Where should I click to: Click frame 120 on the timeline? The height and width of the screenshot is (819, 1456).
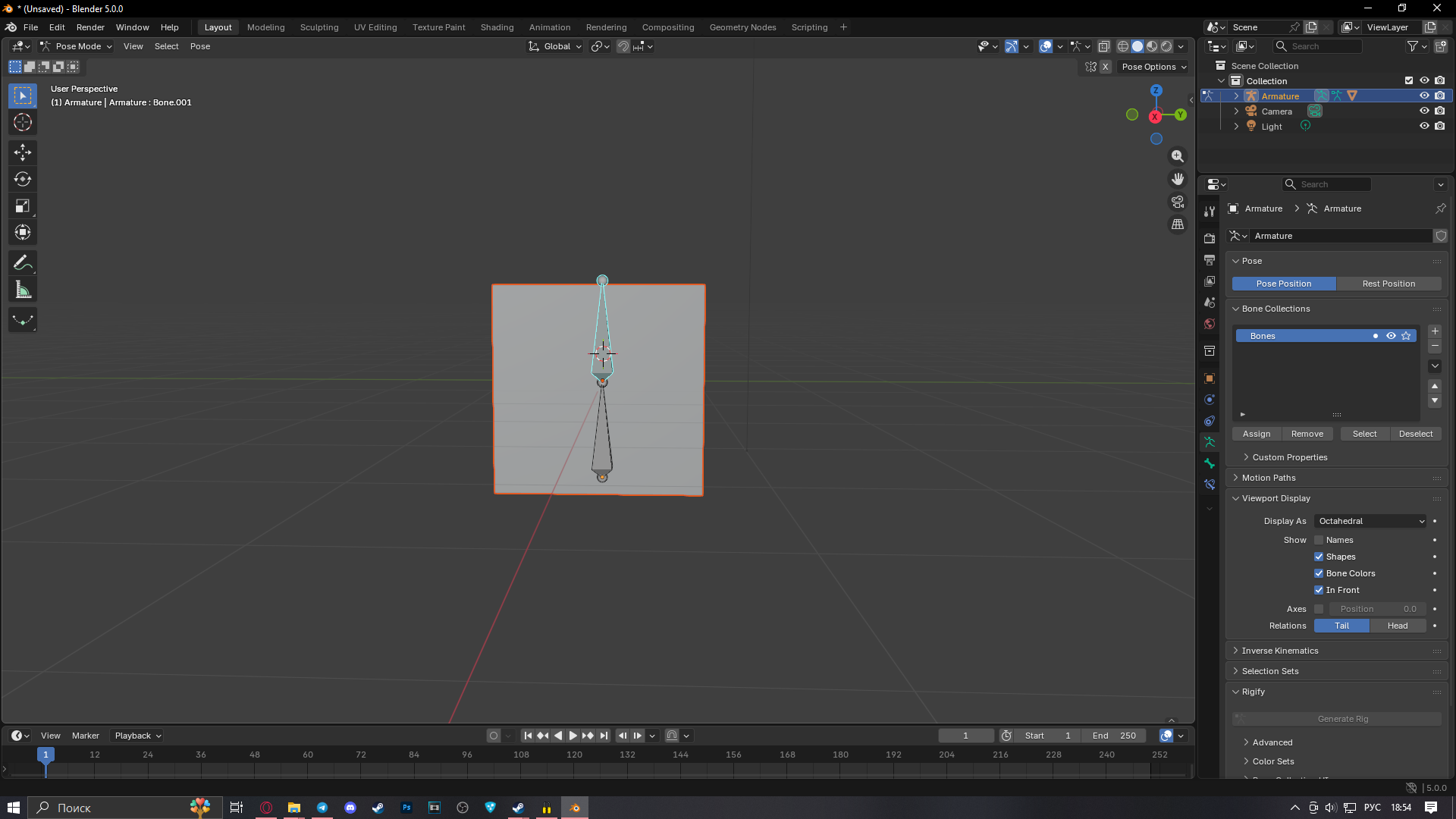click(574, 766)
